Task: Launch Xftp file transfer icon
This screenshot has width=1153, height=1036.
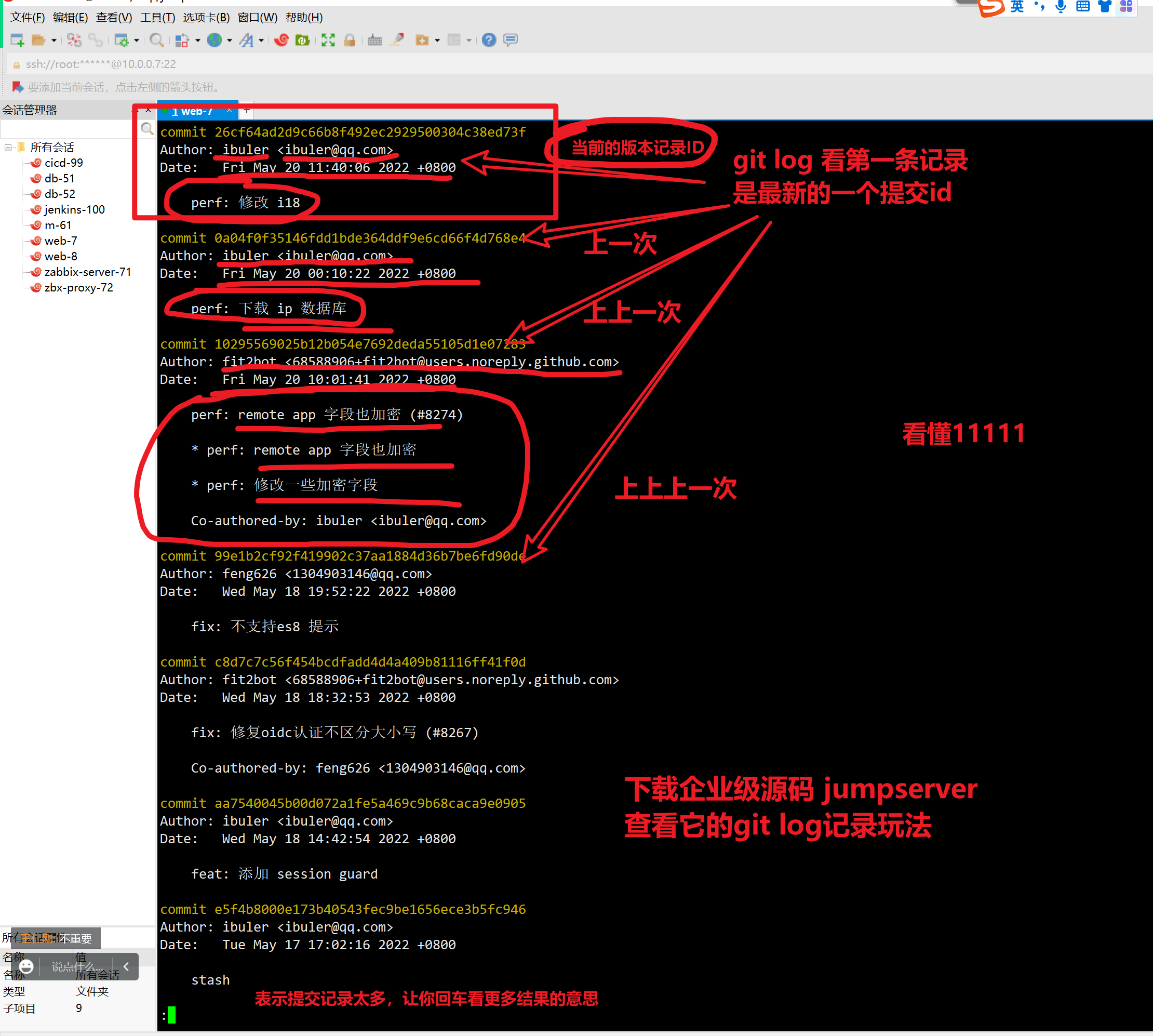Action: [x=303, y=40]
